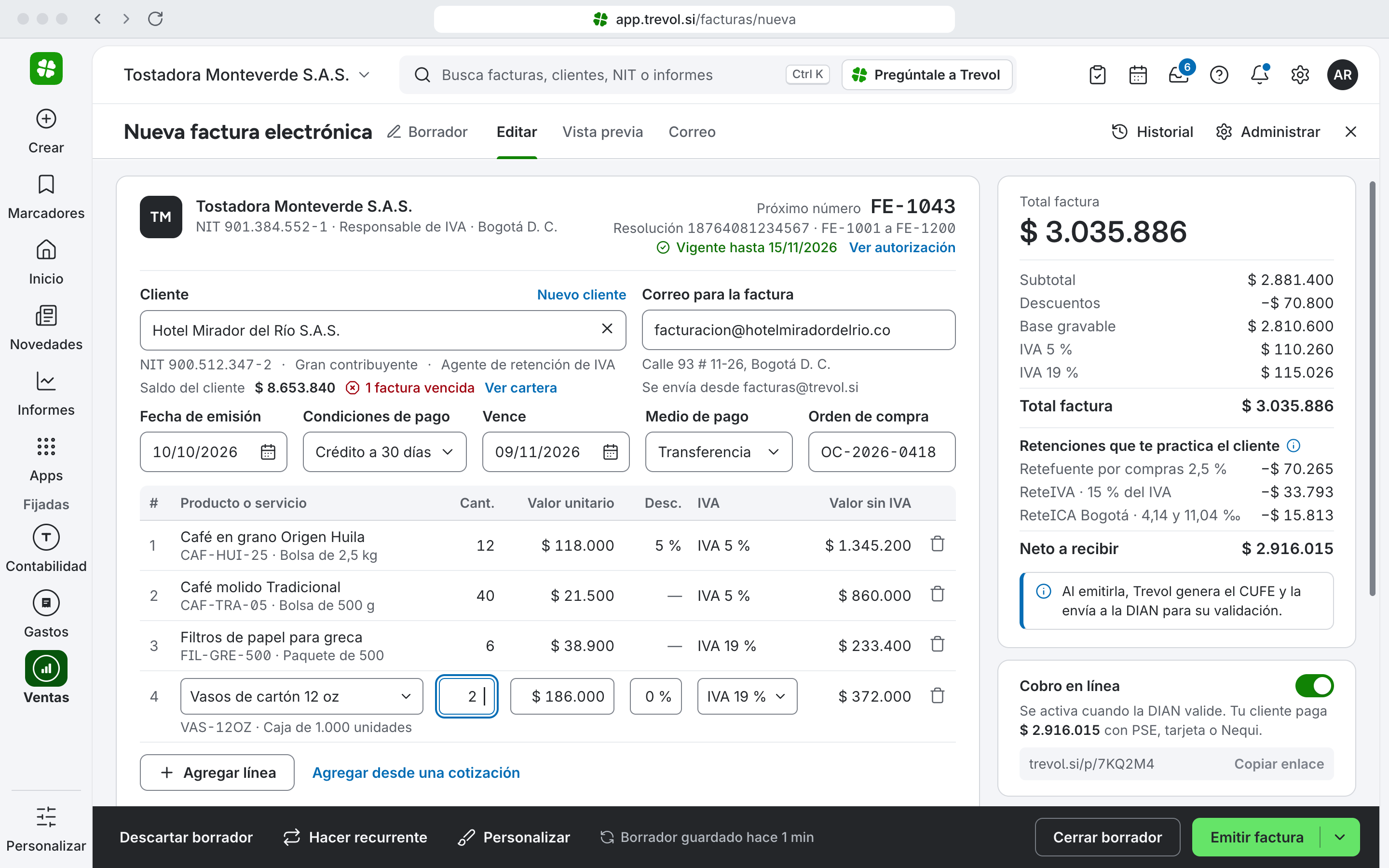This screenshot has width=1389, height=868.
Task: Open Informes in the sidebar
Action: tap(46, 393)
